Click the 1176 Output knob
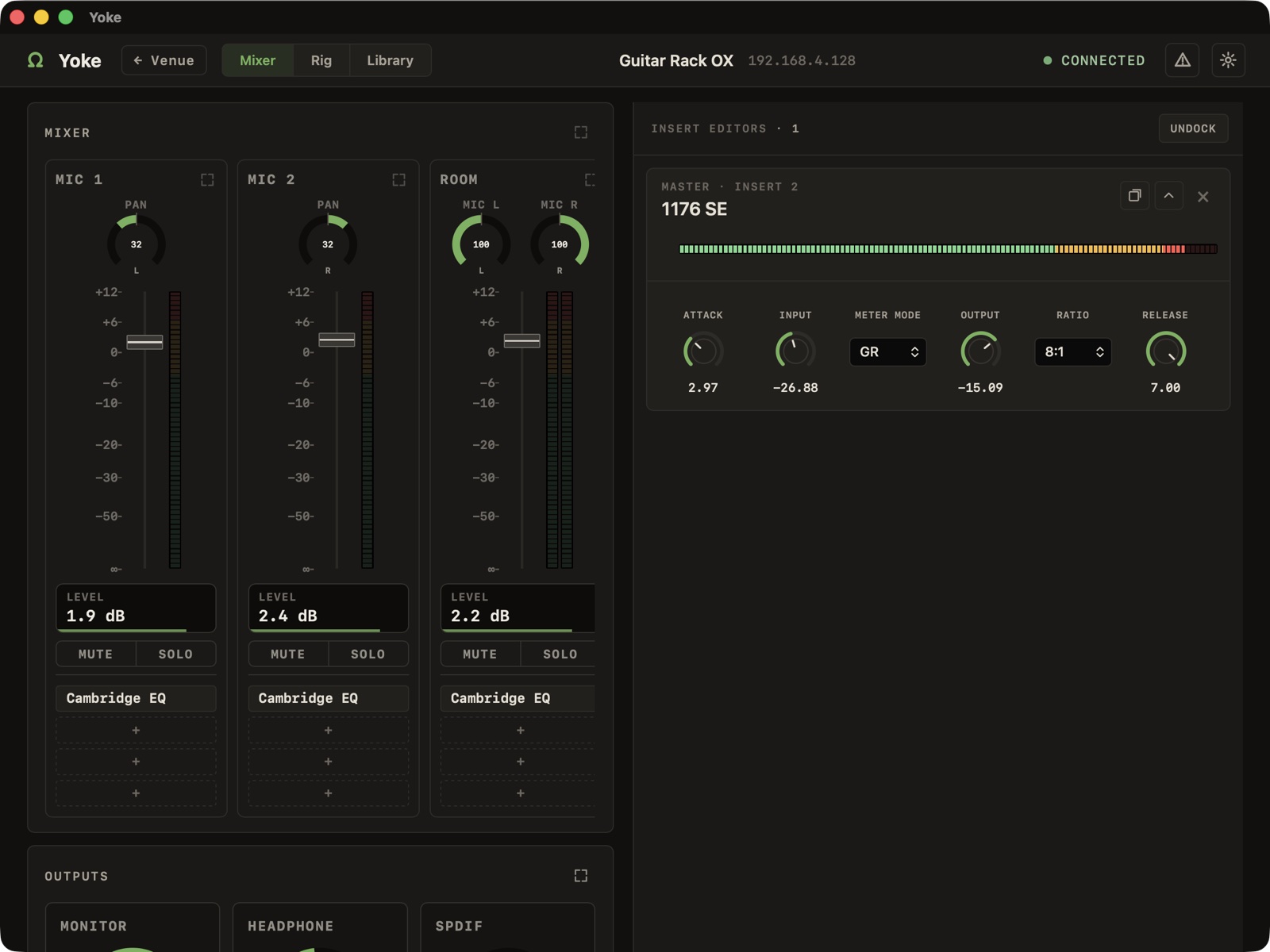Screen dimensions: 1270x952 (980, 351)
